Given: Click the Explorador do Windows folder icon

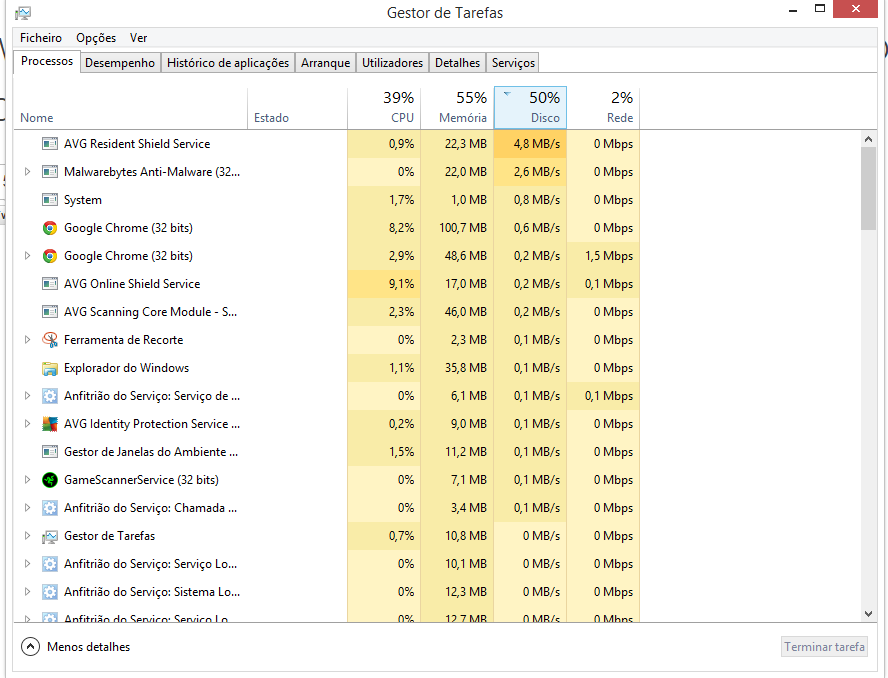Looking at the screenshot, I should (50, 368).
